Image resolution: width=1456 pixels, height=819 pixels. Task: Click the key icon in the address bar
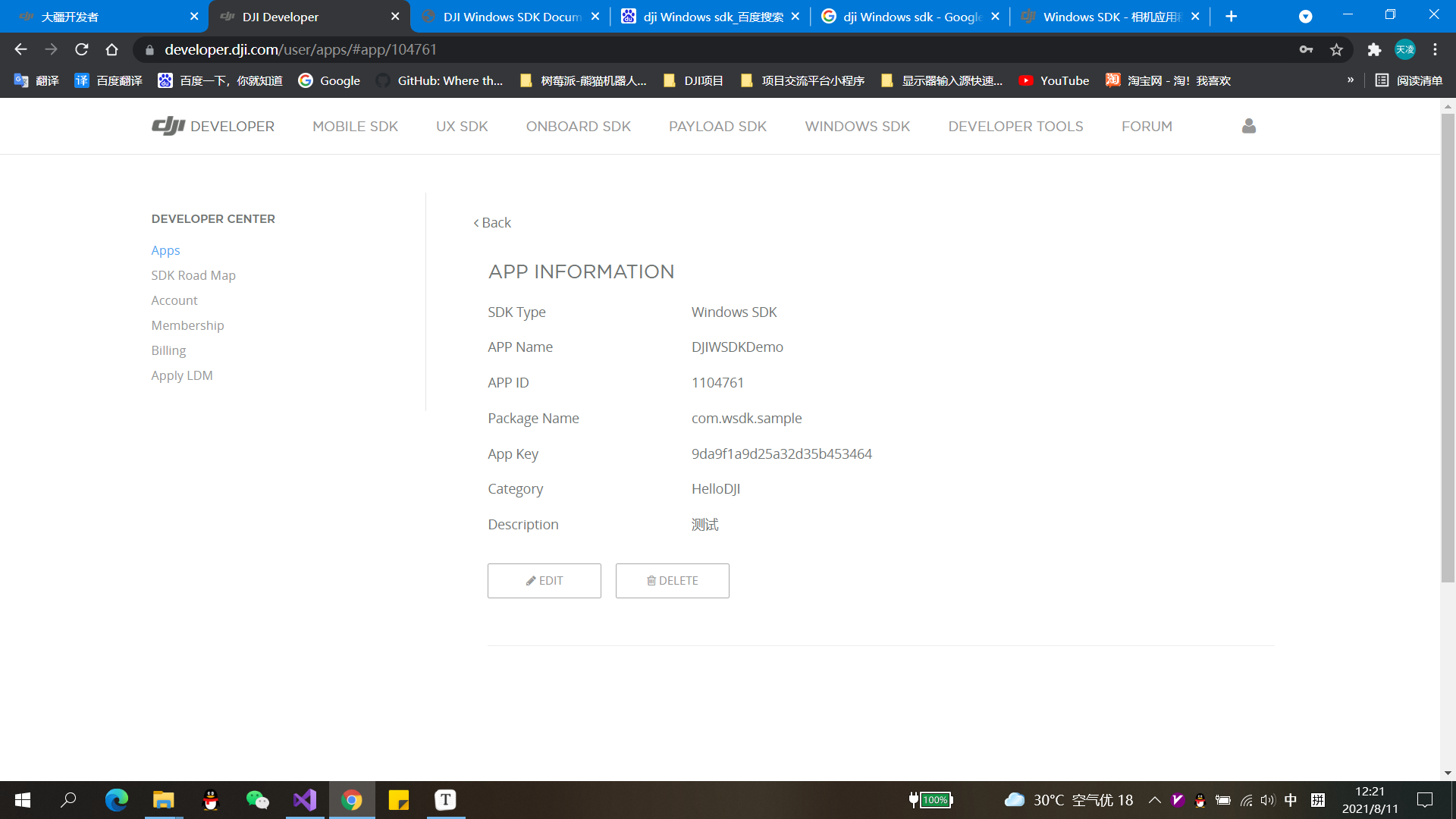(1306, 49)
